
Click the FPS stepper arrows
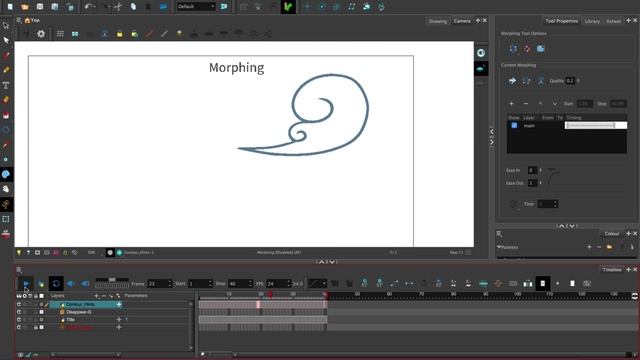click(288, 283)
